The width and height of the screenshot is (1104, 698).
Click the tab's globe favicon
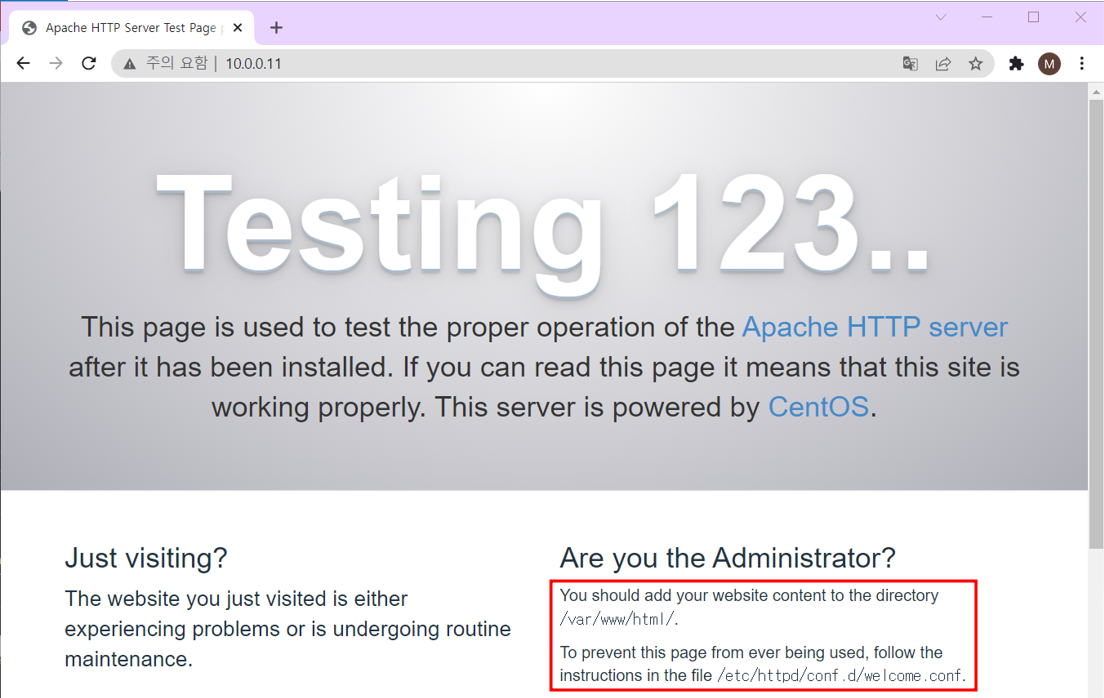tap(30, 27)
